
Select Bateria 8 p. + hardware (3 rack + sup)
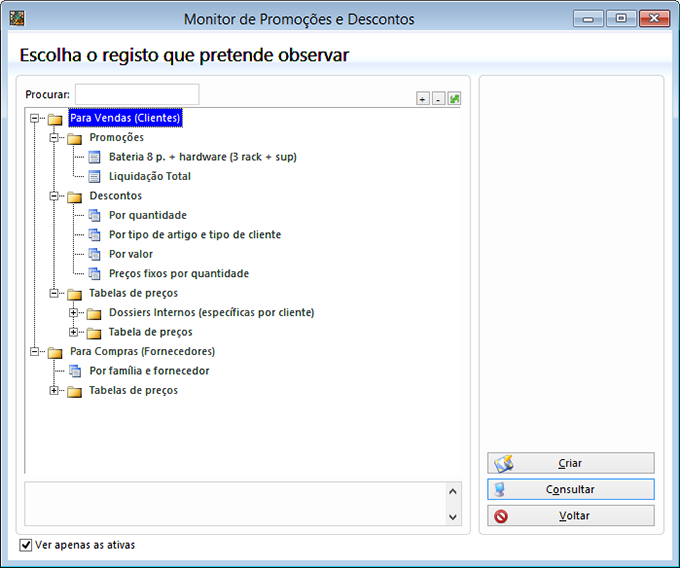[203, 157]
